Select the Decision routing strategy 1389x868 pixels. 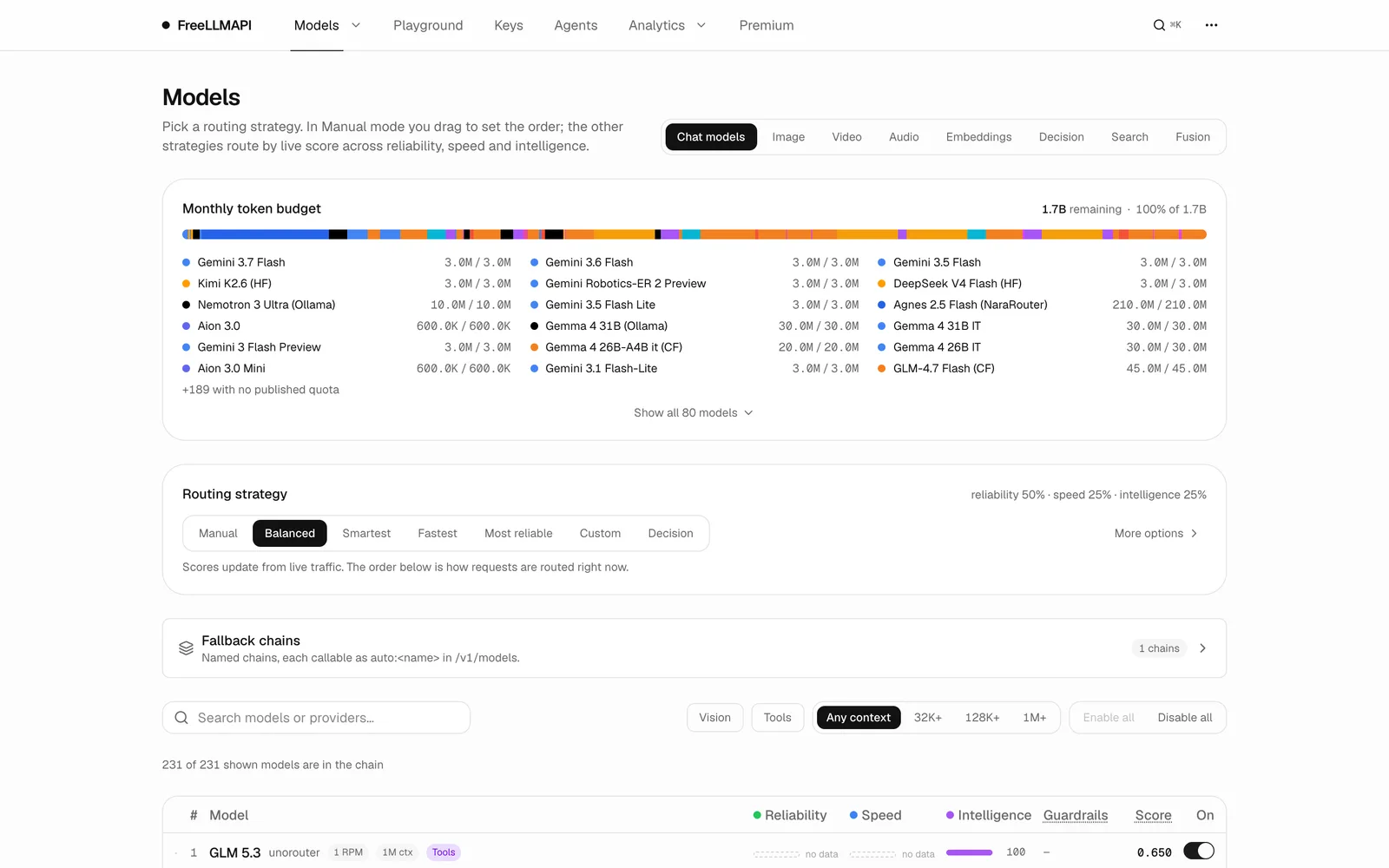point(670,533)
